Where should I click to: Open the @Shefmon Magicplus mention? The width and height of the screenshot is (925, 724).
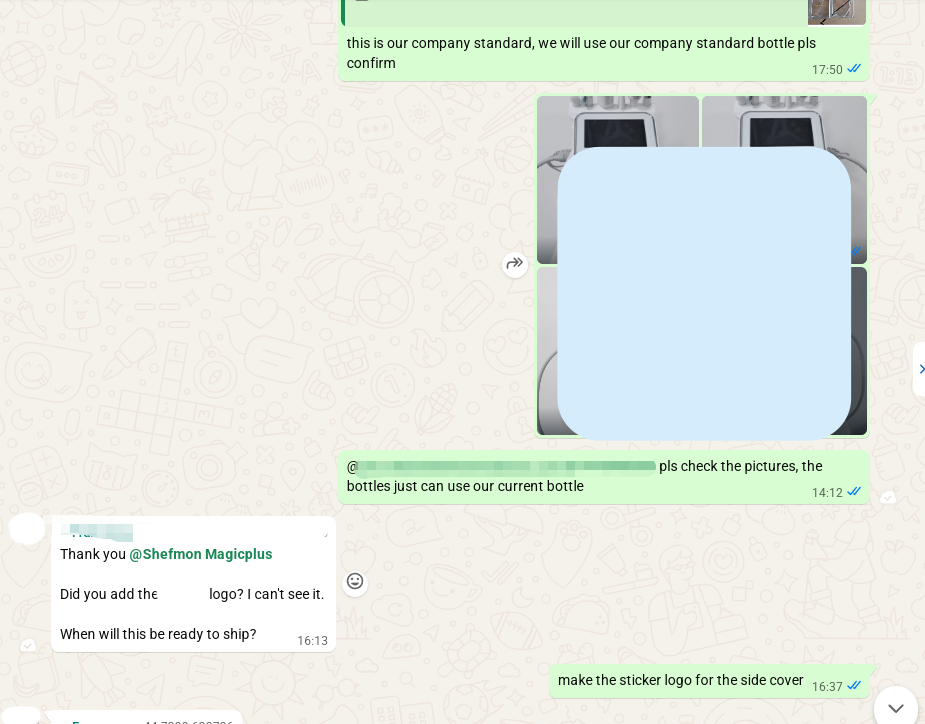tap(201, 554)
